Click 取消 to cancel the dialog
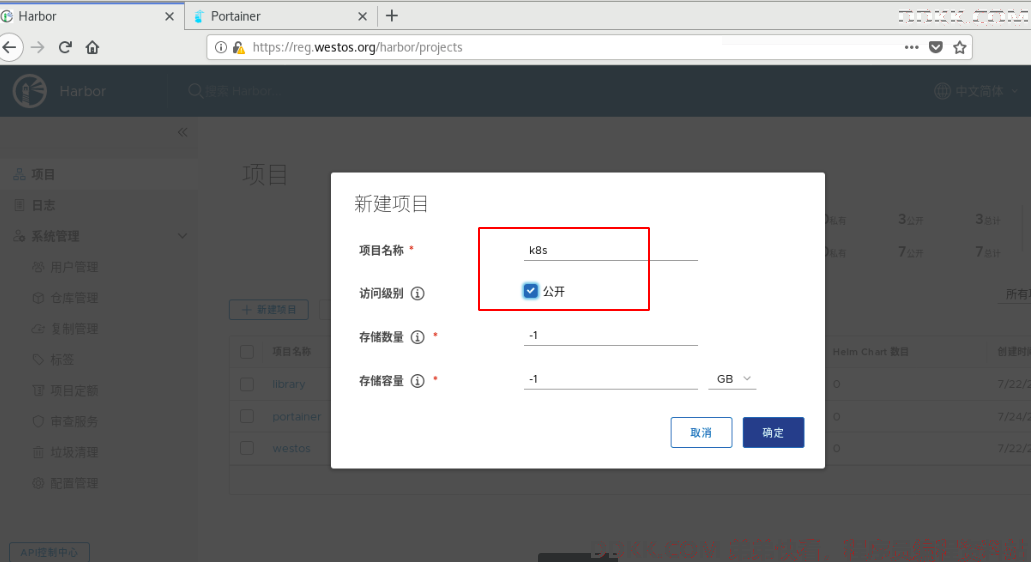 click(701, 433)
